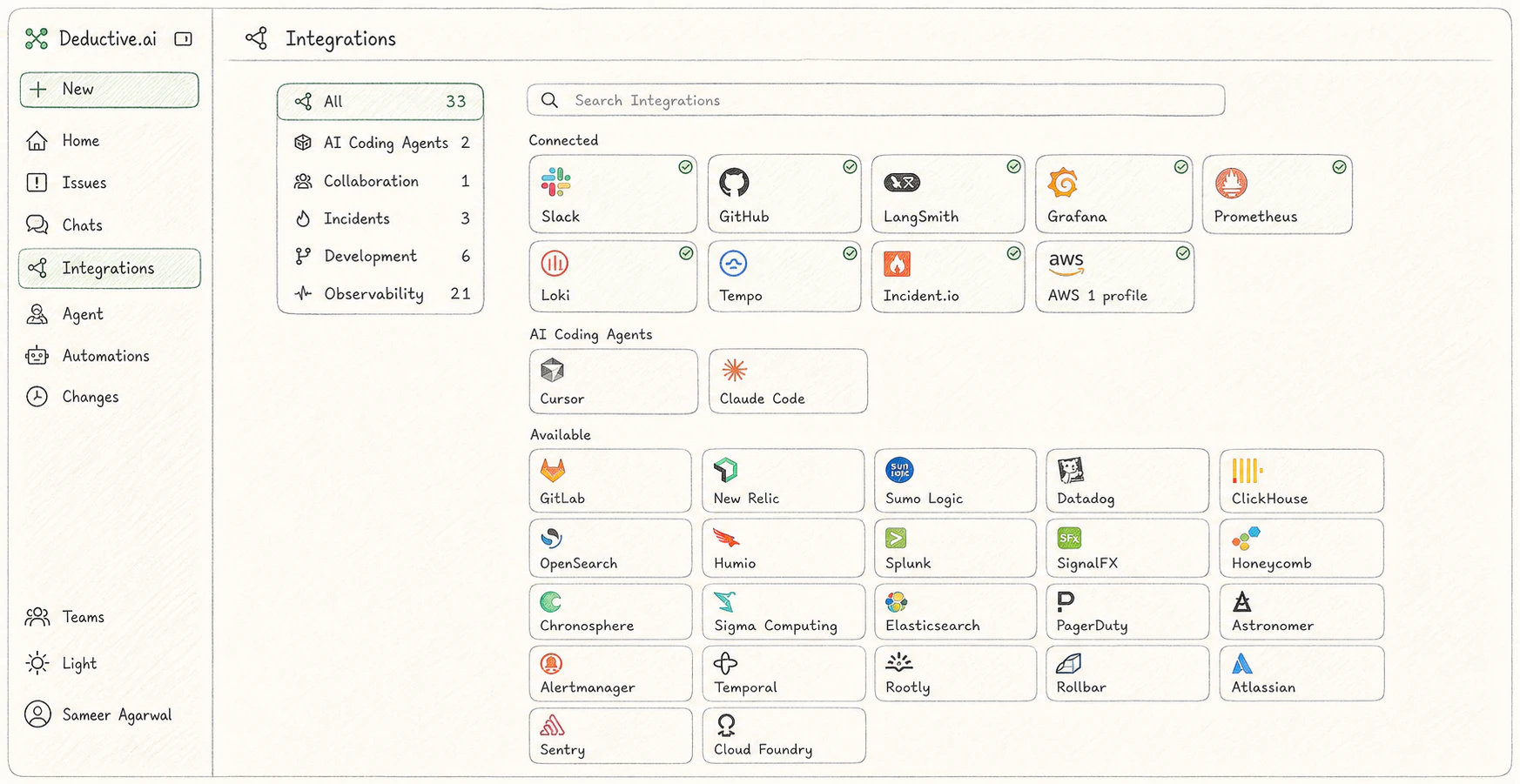
Task: Click the AWS logo icon
Action: pyautogui.click(x=1066, y=263)
